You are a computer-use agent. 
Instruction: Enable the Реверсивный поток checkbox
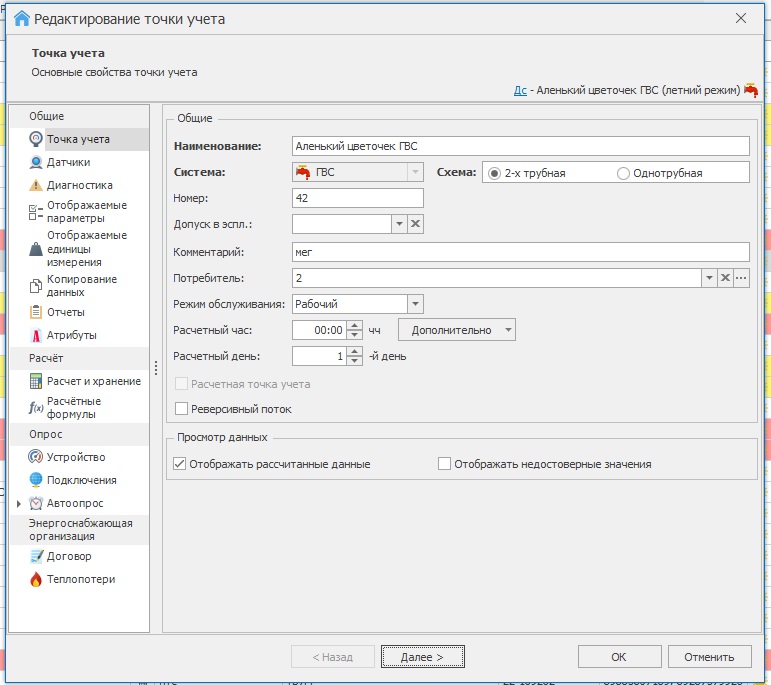click(181, 409)
